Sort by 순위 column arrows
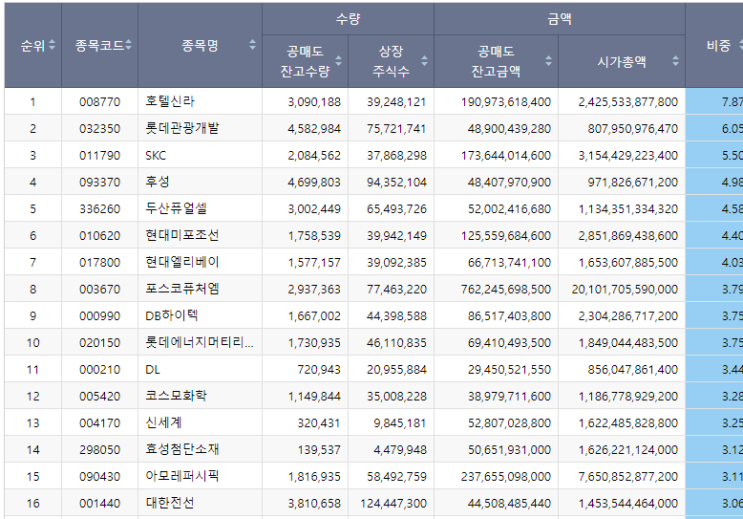Viewport: 743px width, 519px height. click(x=52, y=45)
